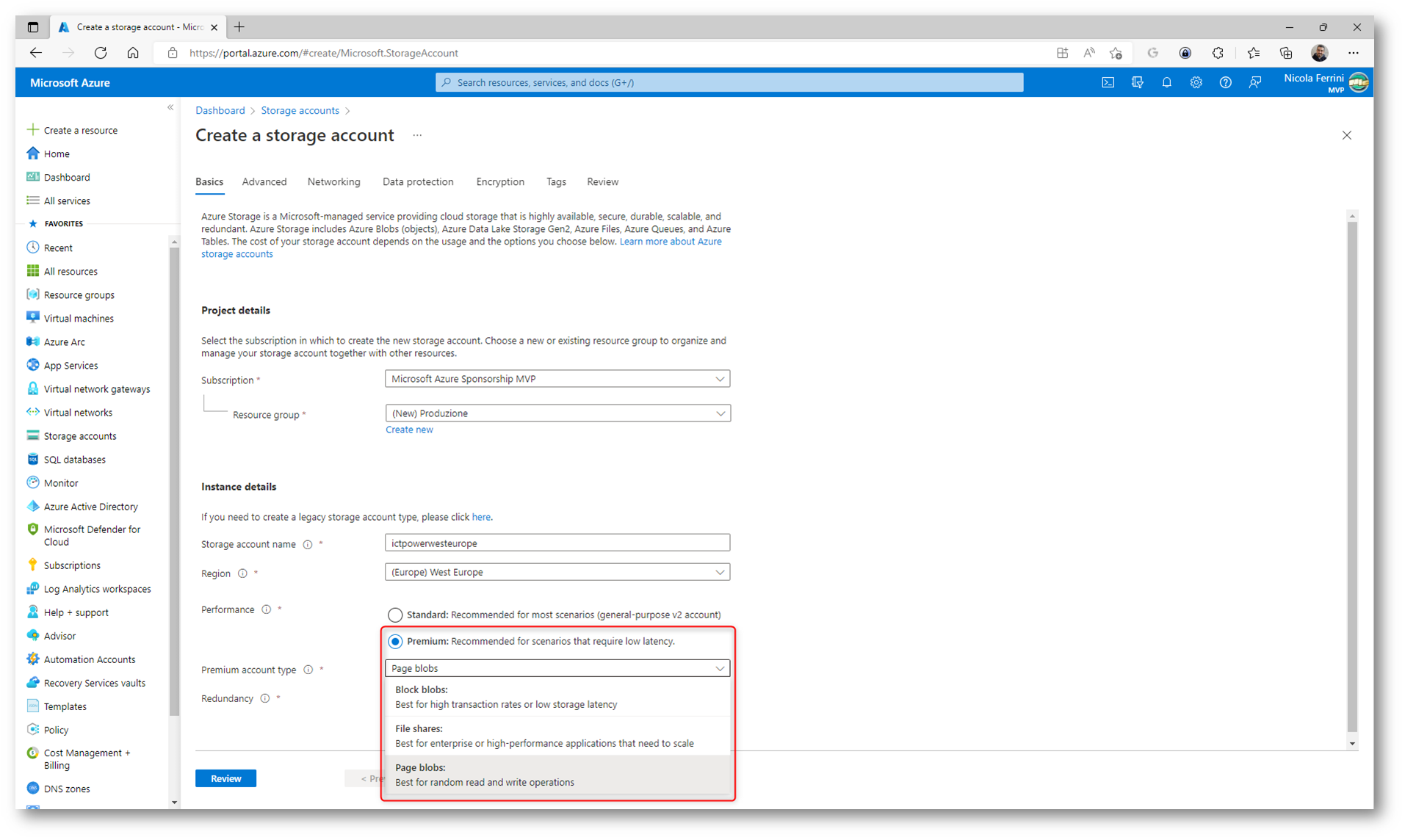Click the browser refresh button
1405x840 pixels.
click(x=101, y=53)
